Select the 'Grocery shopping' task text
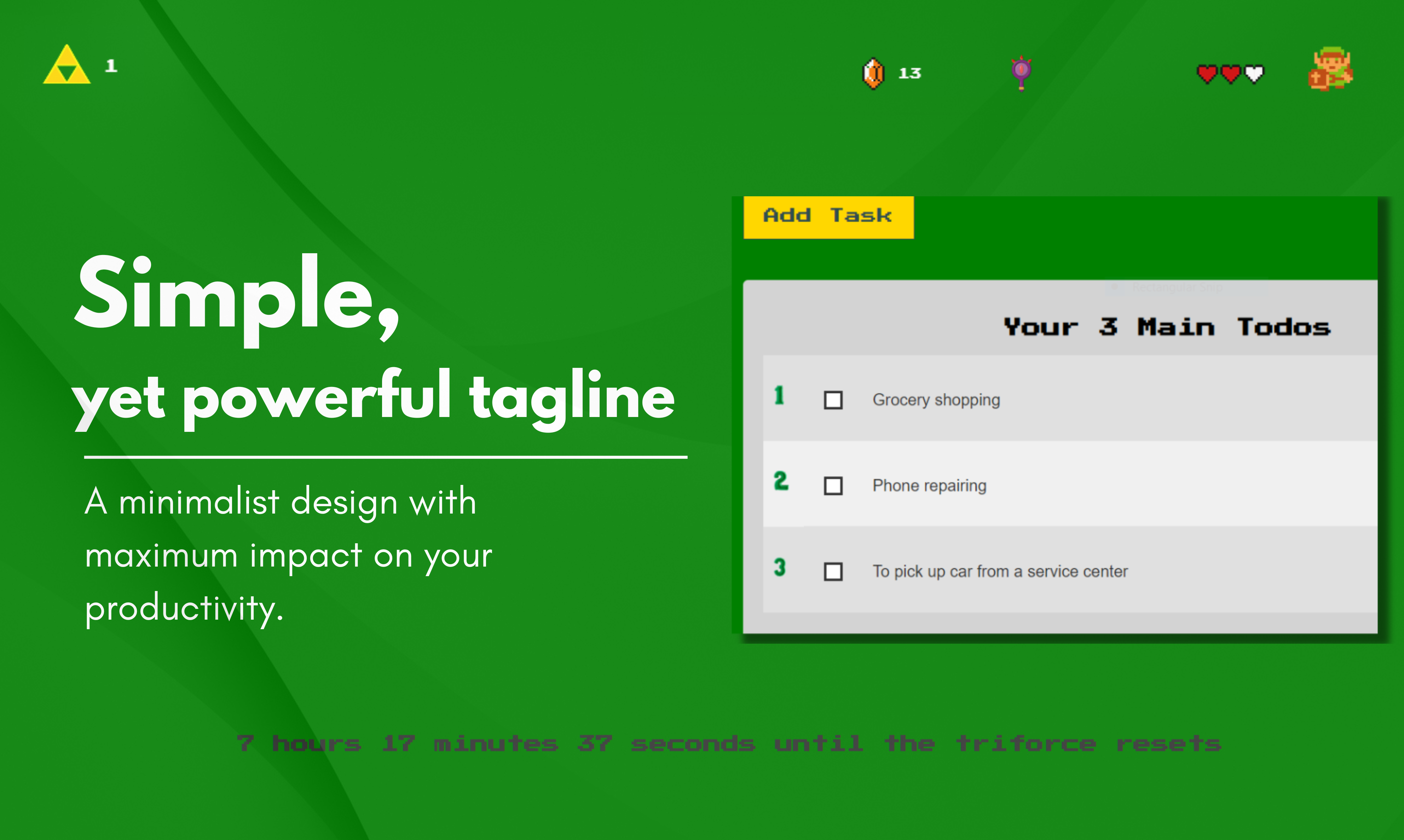Screen dimensions: 1404x840 [936, 400]
